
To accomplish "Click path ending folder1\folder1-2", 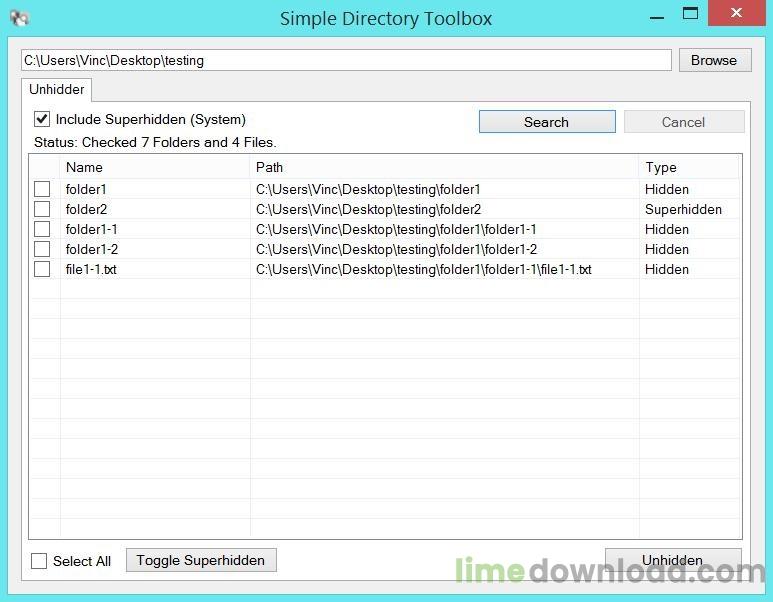I will point(396,249).
